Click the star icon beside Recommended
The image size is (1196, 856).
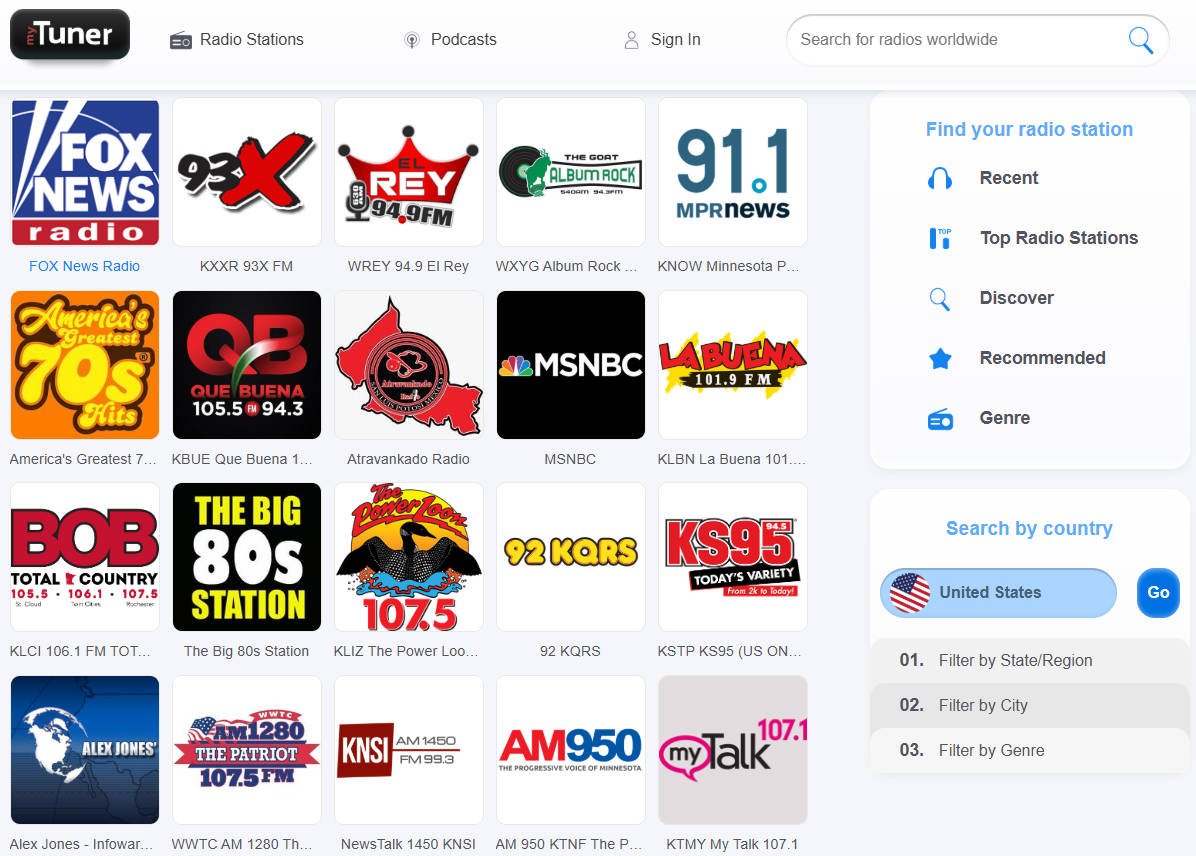(940, 359)
